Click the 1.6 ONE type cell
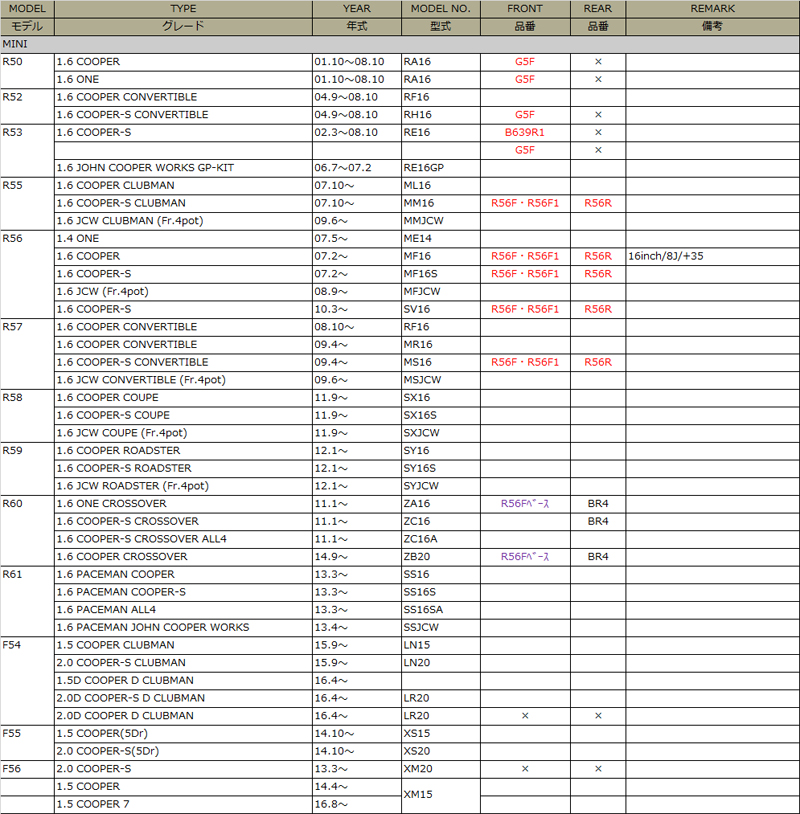The image size is (800, 814). 183,79
